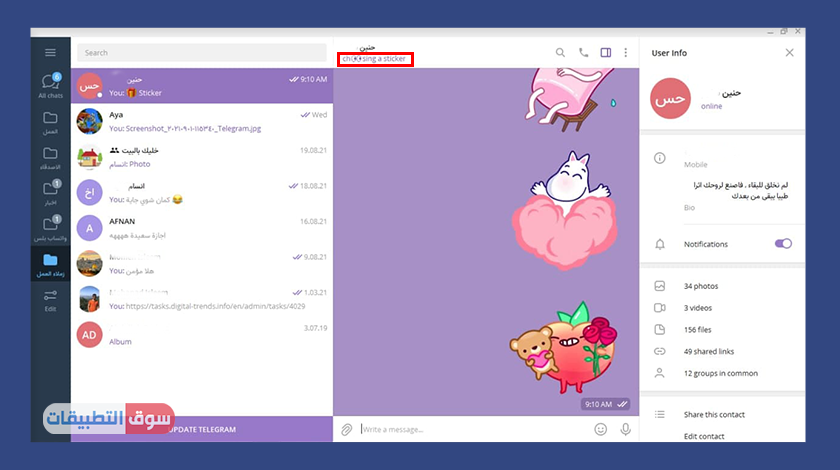Click the list icon beside Share this contact

tap(659, 414)
